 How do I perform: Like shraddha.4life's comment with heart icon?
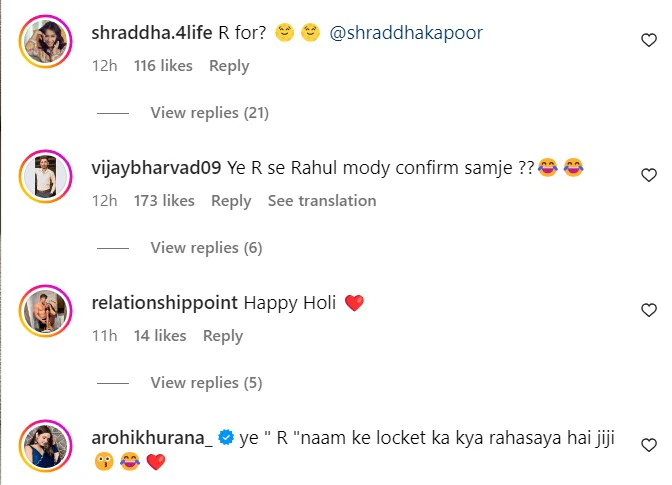pyautogui.click(x=648, y=40)
